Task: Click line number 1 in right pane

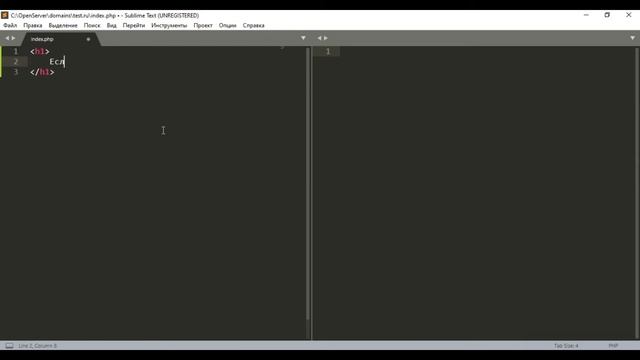Action: click(328, 51)
